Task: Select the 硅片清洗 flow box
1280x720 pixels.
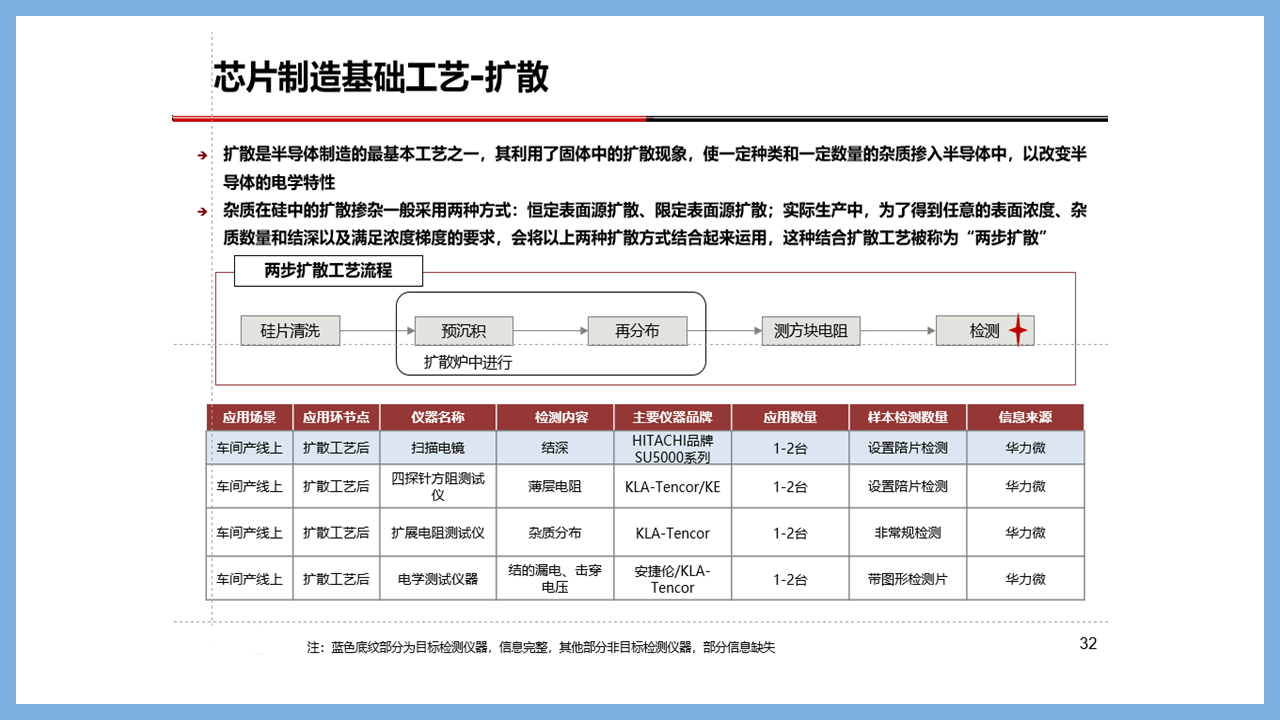Action: click(x=290, y=331)
